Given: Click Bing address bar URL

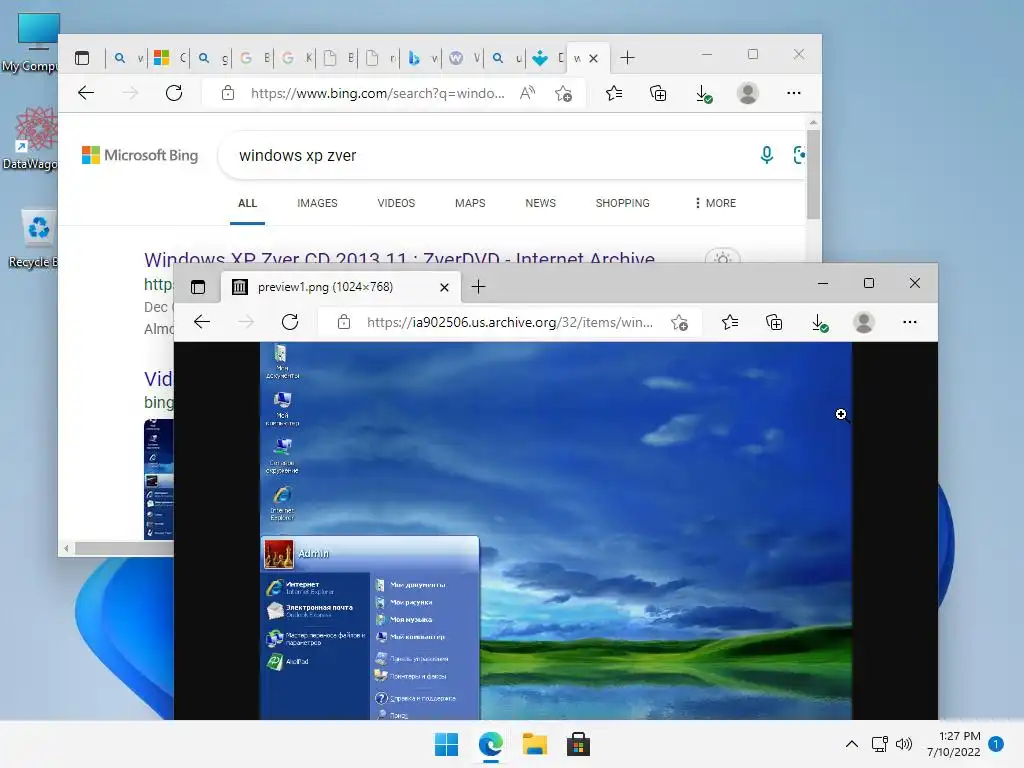Looking at the screenshot, I should pos(377,93).
